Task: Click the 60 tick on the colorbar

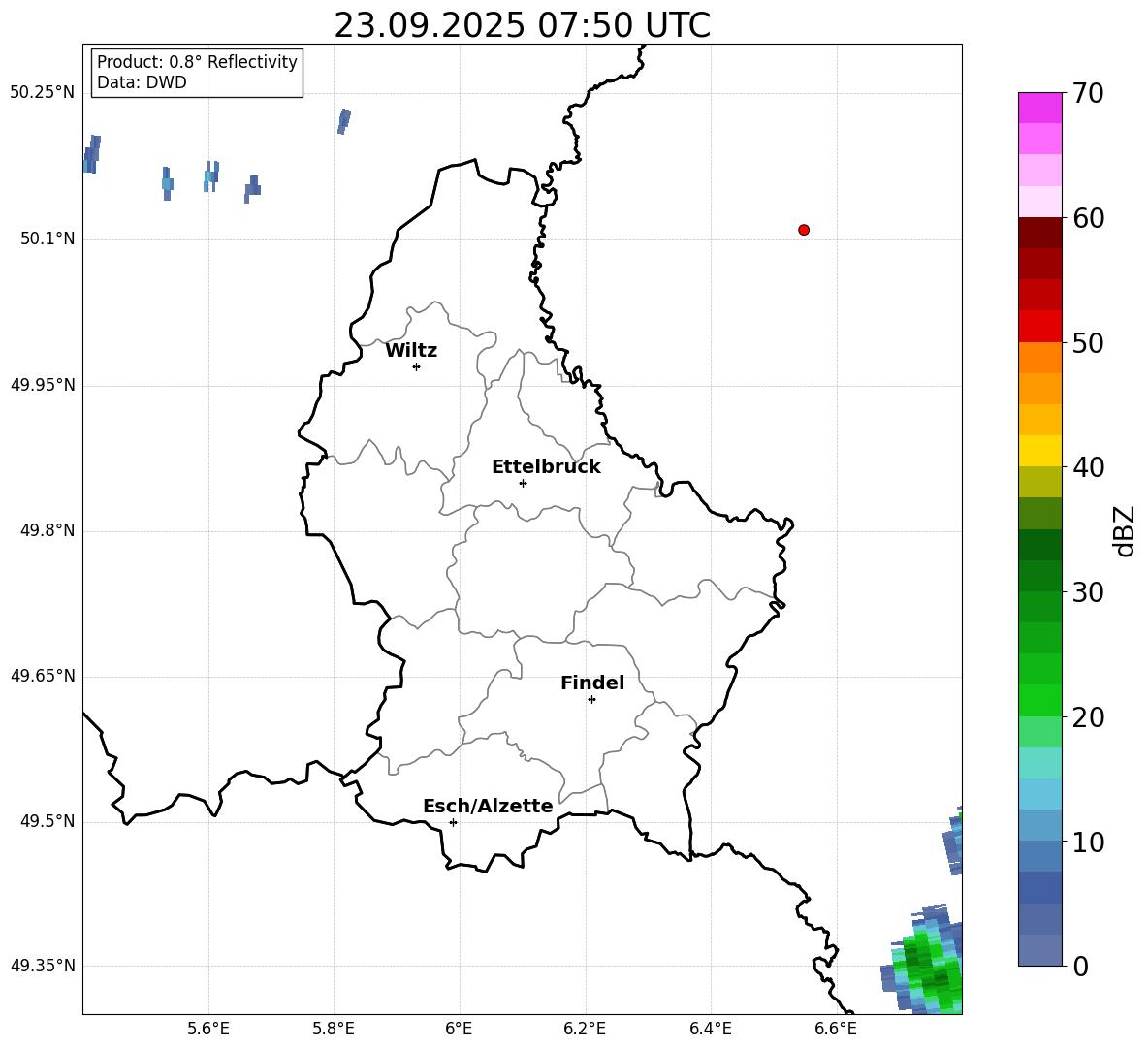Action: tap(1088, 218)
